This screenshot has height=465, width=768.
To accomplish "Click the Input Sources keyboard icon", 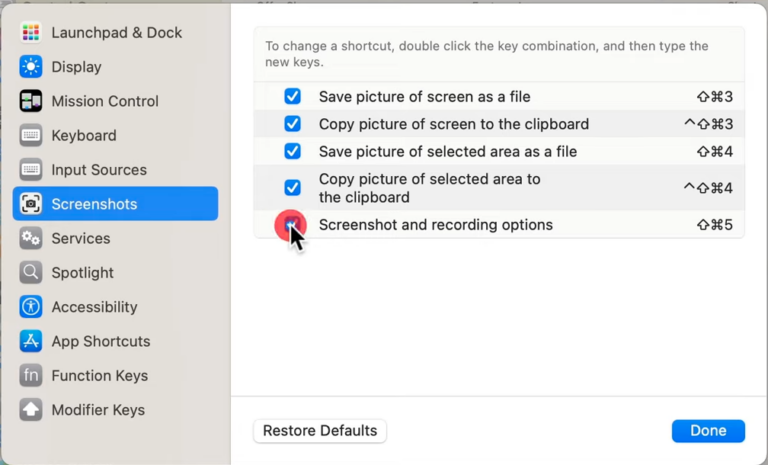I will (30, 170).
